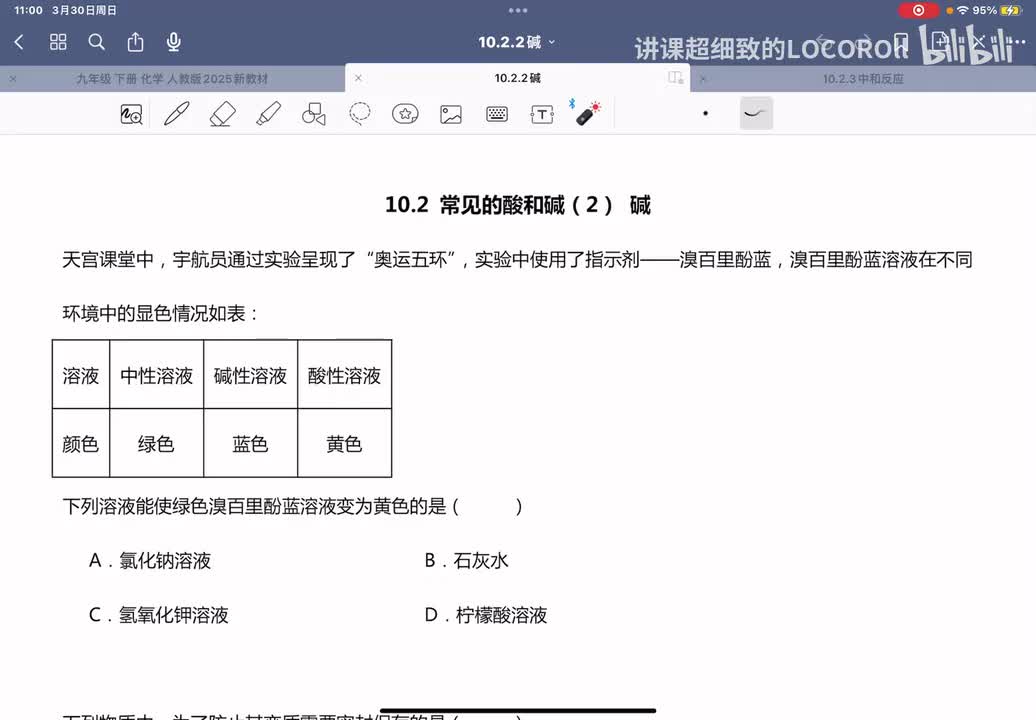
Task: Tap the table cell 溶液
Action: pos(81,376)
